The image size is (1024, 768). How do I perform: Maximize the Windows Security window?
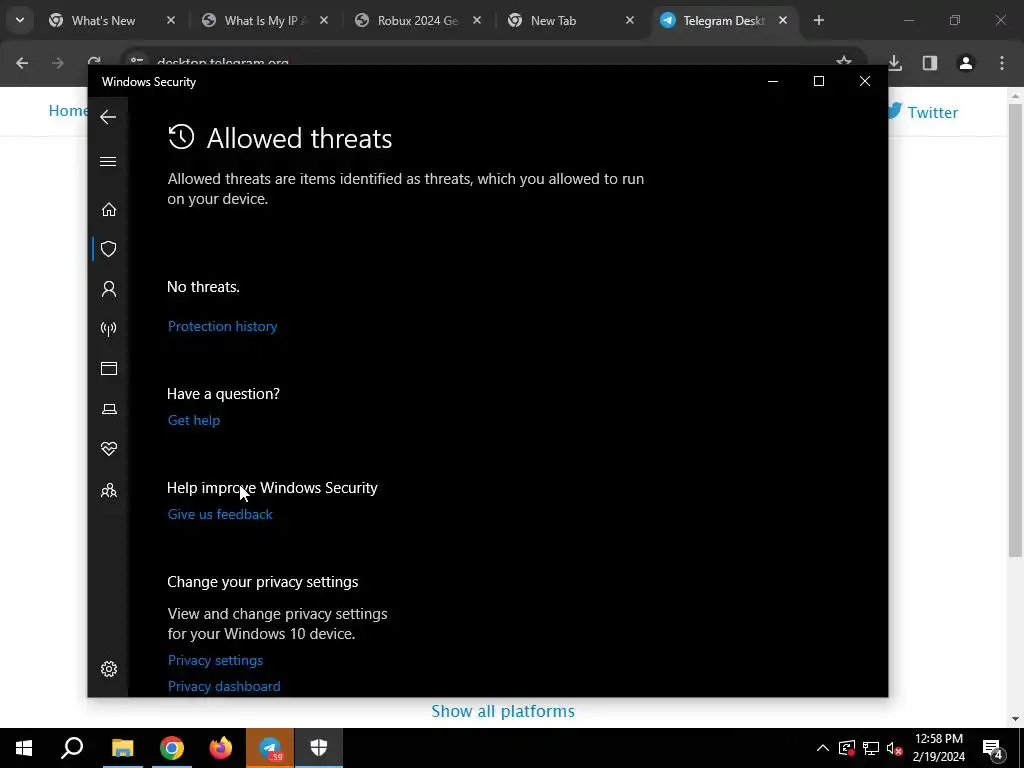(818, 81)
